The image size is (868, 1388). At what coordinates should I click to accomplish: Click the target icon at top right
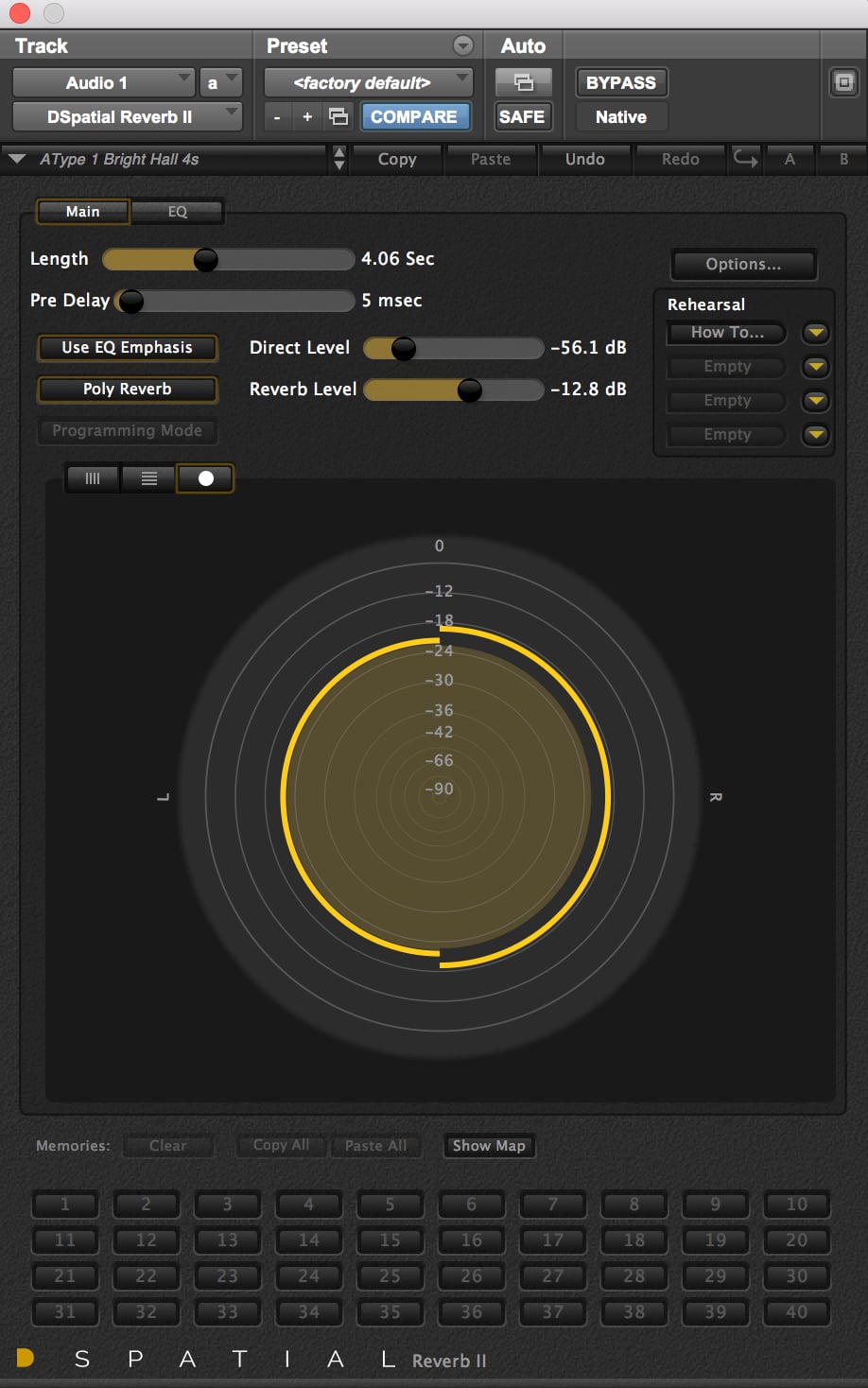tap(842, 82)
